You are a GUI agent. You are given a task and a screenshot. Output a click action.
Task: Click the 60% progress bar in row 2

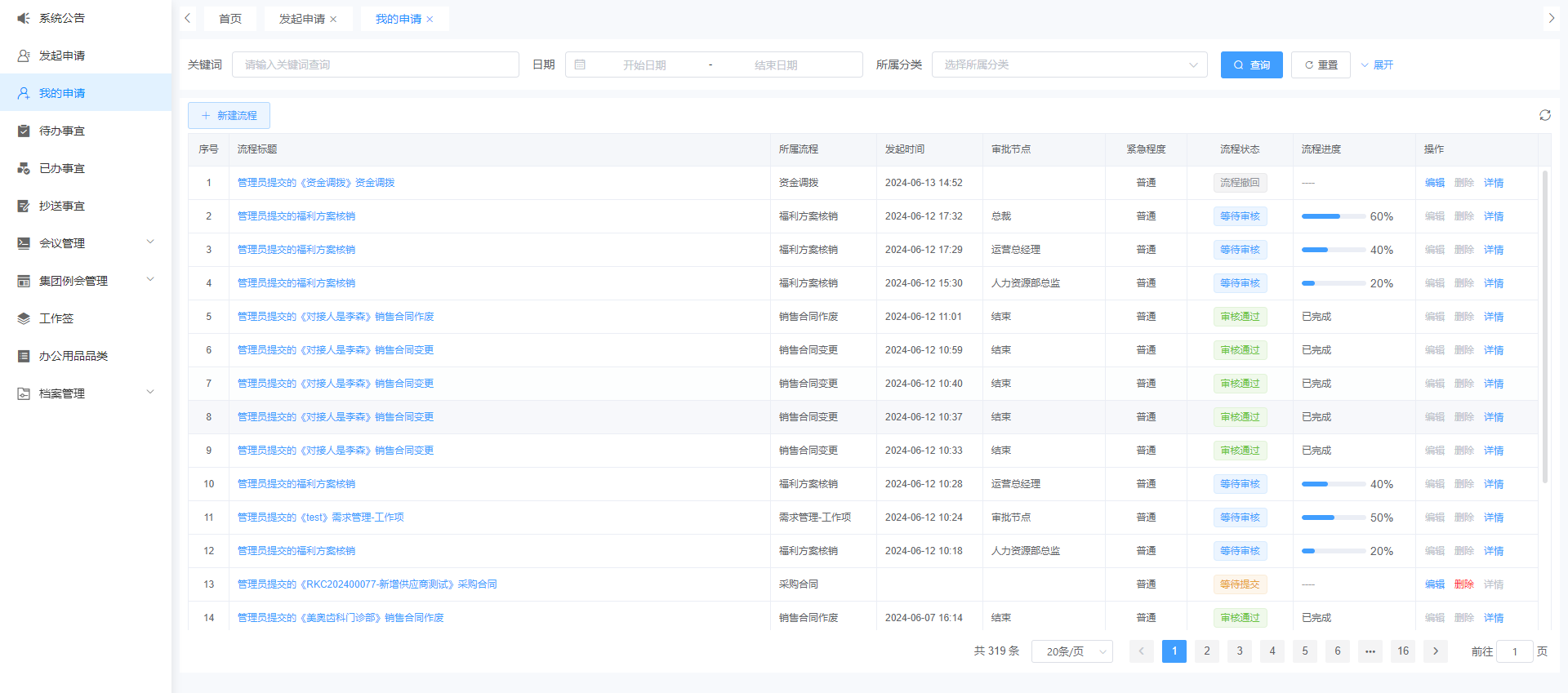coord(1333,216)
